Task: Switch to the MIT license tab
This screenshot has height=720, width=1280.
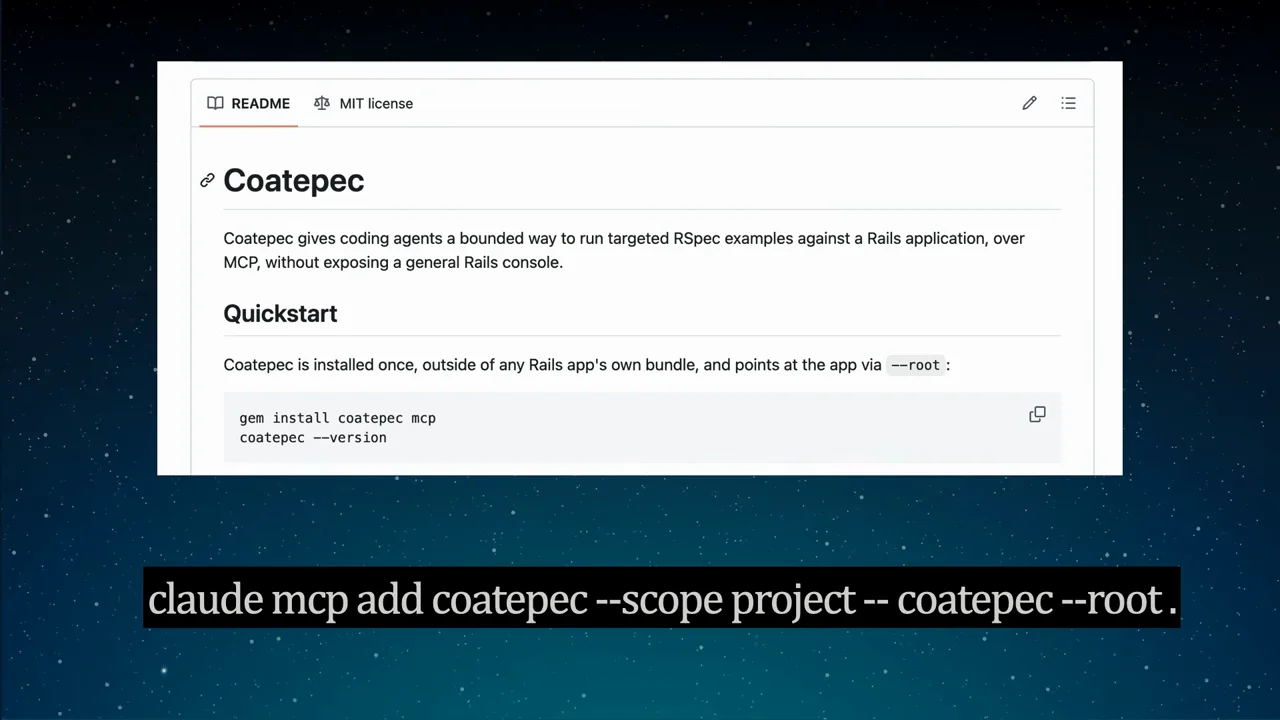Action: (x=363, y=103)
